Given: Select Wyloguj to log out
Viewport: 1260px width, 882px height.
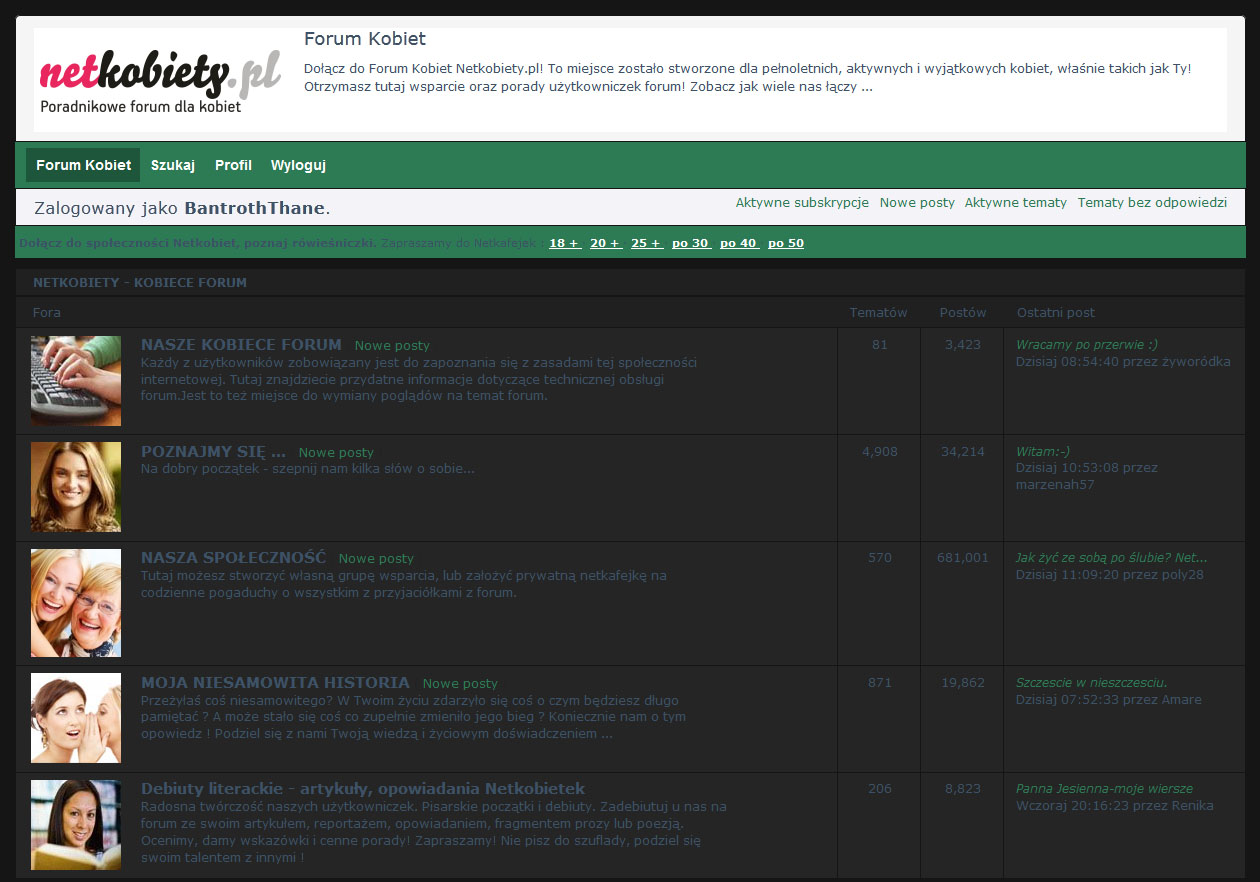Looking at the screenshot, I should [298, 165].
